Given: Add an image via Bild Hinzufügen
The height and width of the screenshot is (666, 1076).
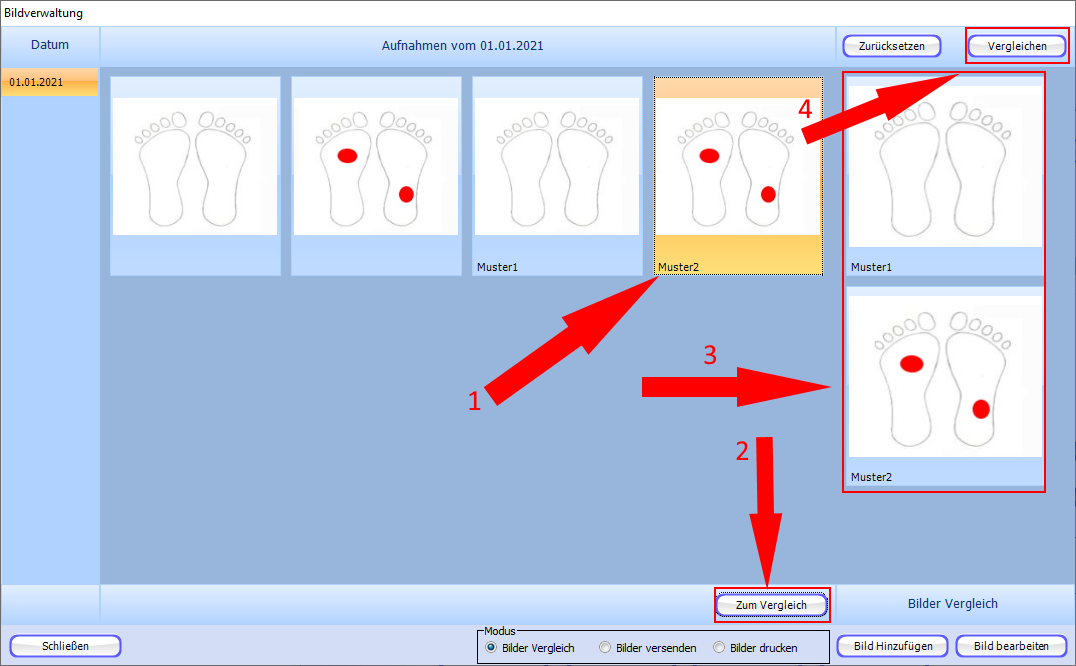Looking at the screenshot, I should pyautogui.click(x=892, y=646).
